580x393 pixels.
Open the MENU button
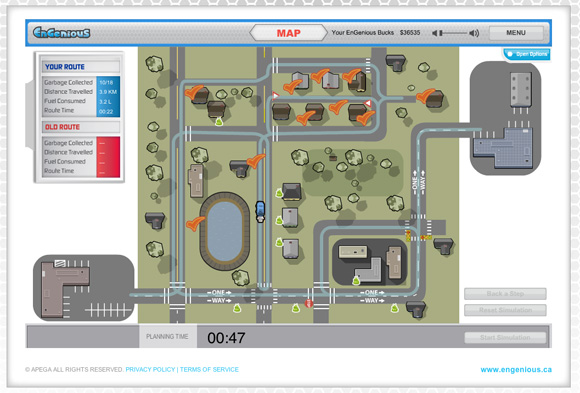(x=516, y=33)
